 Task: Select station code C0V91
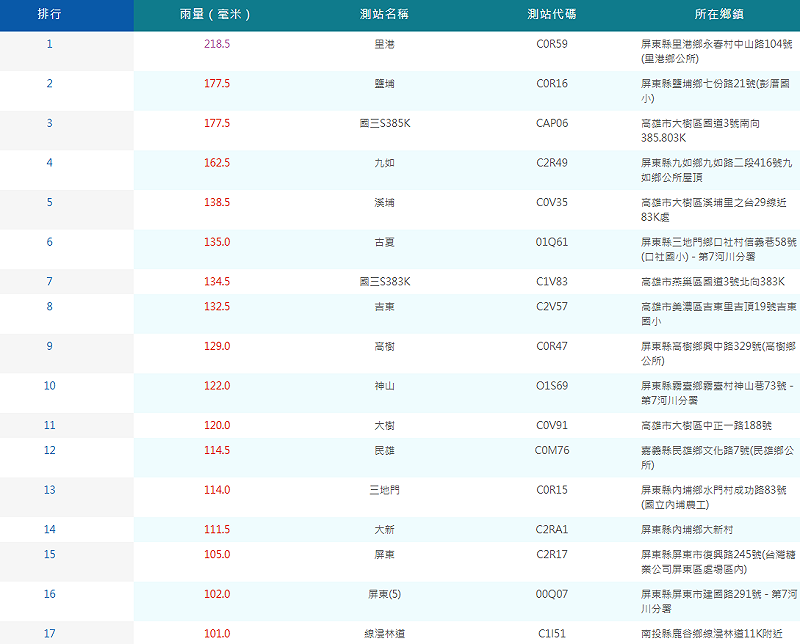tap(552, 426)
